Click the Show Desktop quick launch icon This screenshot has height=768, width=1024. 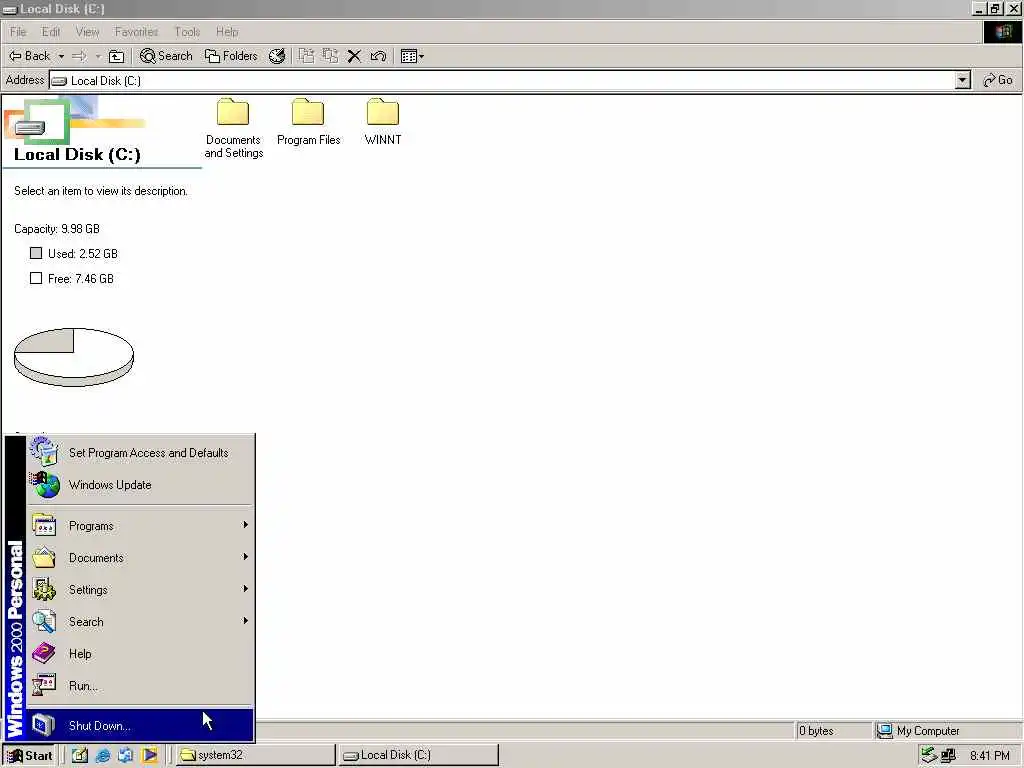80,755
